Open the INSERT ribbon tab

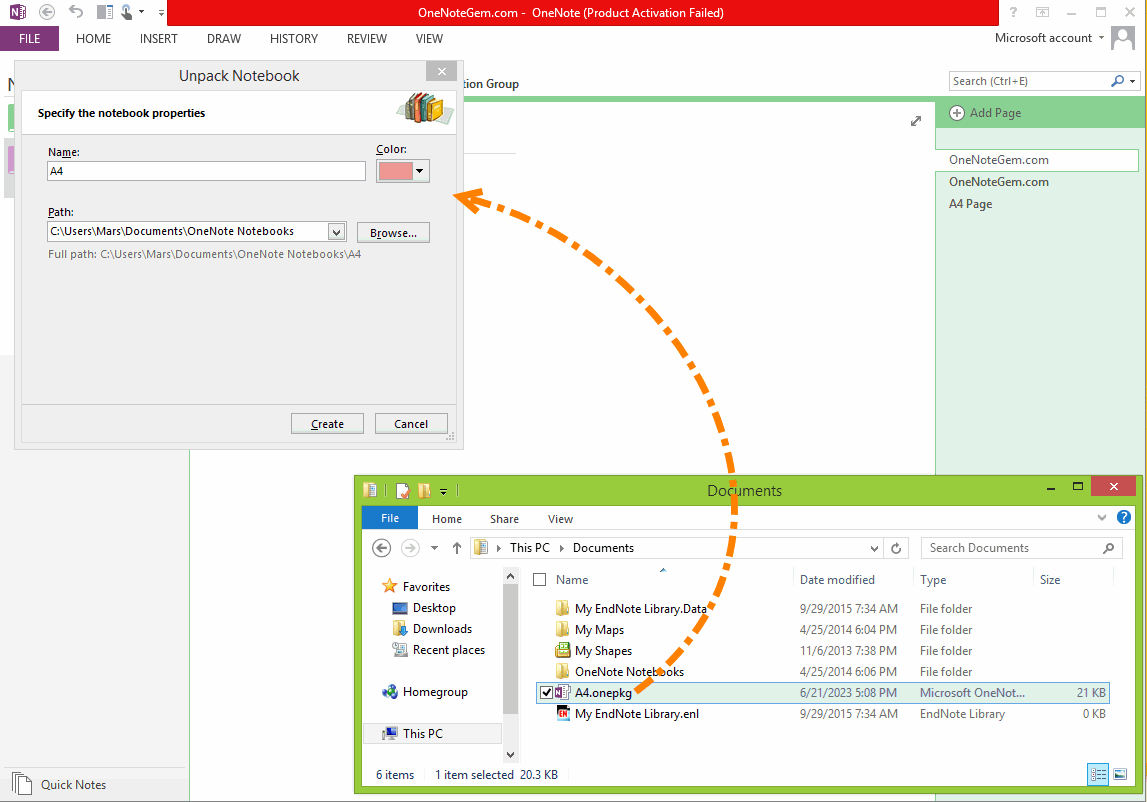pyautogui.click(x=159, y=39)
